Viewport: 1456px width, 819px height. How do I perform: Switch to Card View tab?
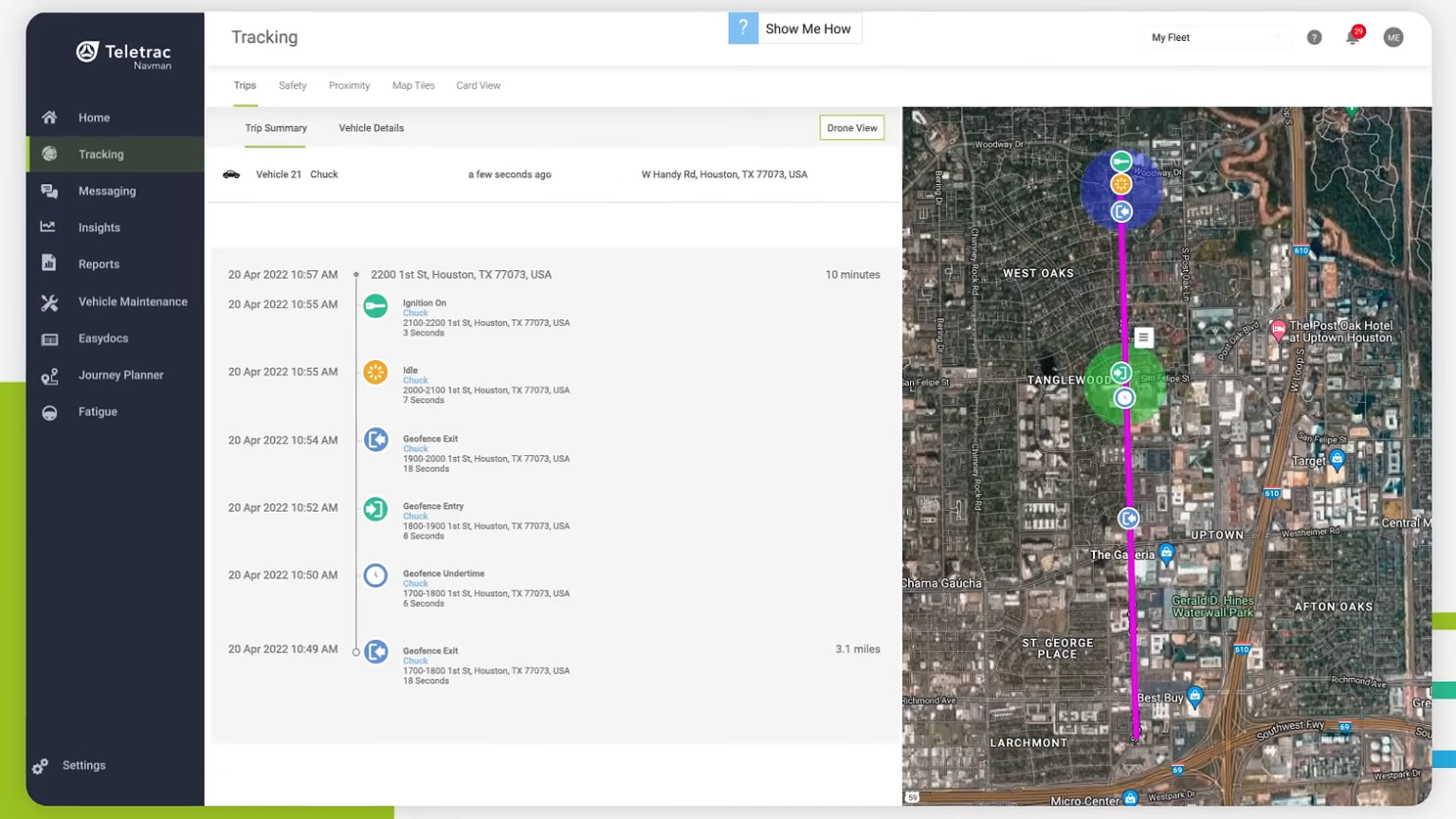[x=478, y=85]
